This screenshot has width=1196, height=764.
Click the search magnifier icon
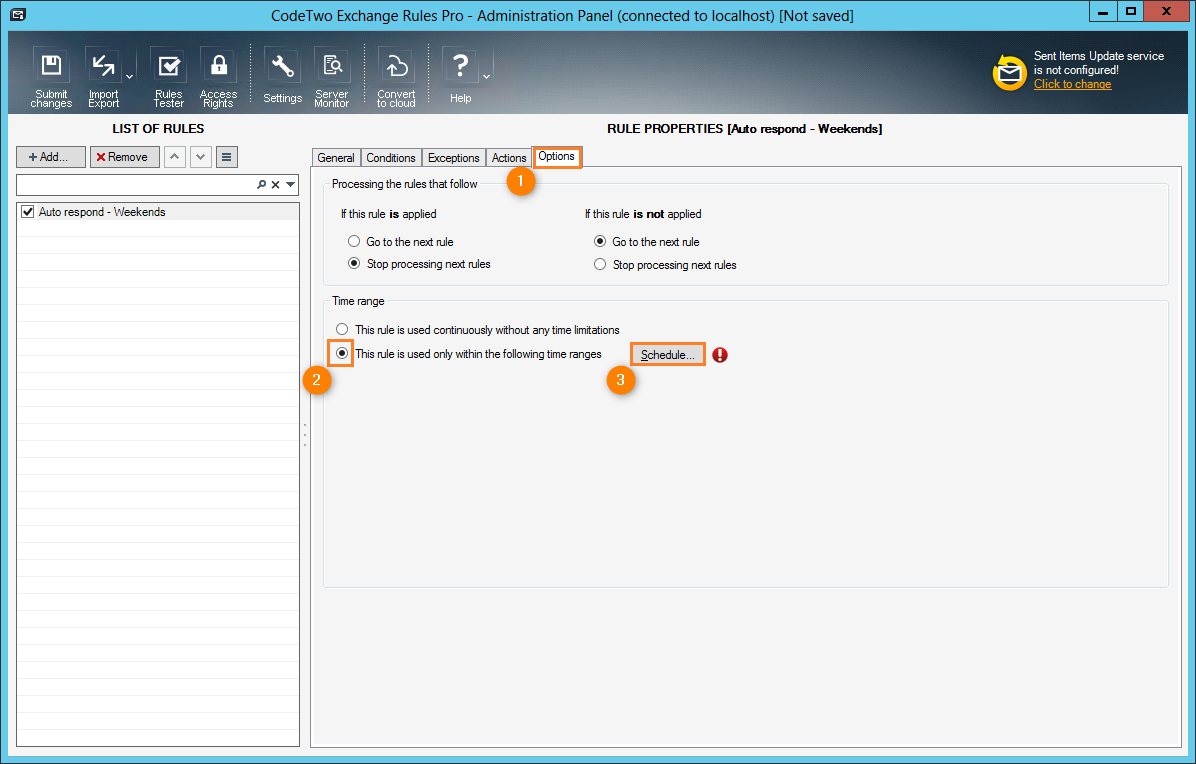click(x=262, y=185)
